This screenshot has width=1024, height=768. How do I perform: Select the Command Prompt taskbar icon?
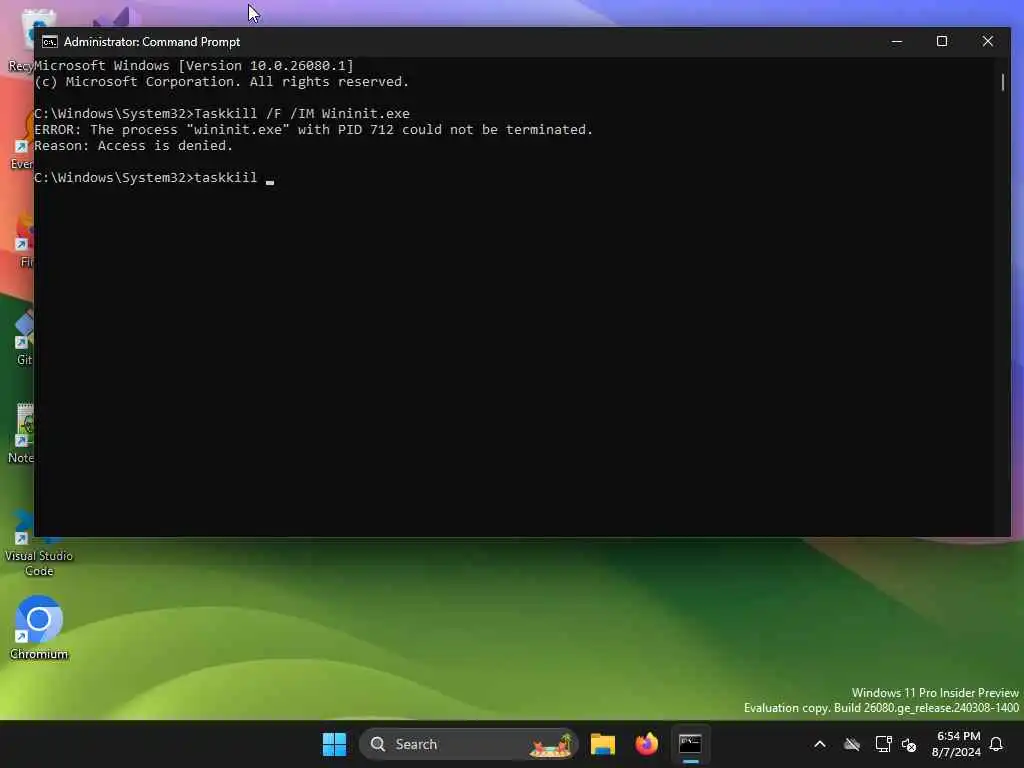pos(690,744)
